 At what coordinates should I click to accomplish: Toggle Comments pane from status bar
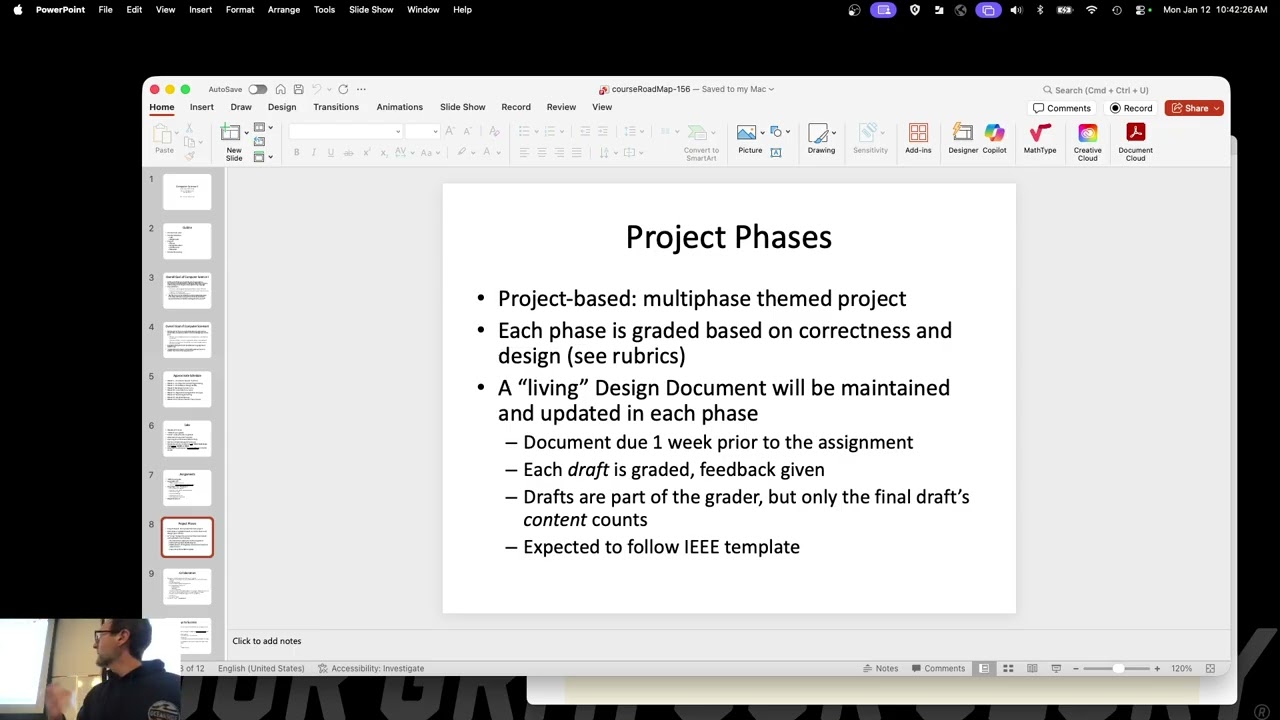click(938, 668)
